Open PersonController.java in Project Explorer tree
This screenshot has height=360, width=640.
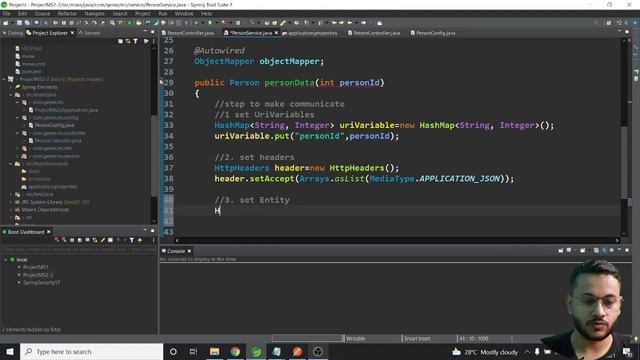(58, 140)
